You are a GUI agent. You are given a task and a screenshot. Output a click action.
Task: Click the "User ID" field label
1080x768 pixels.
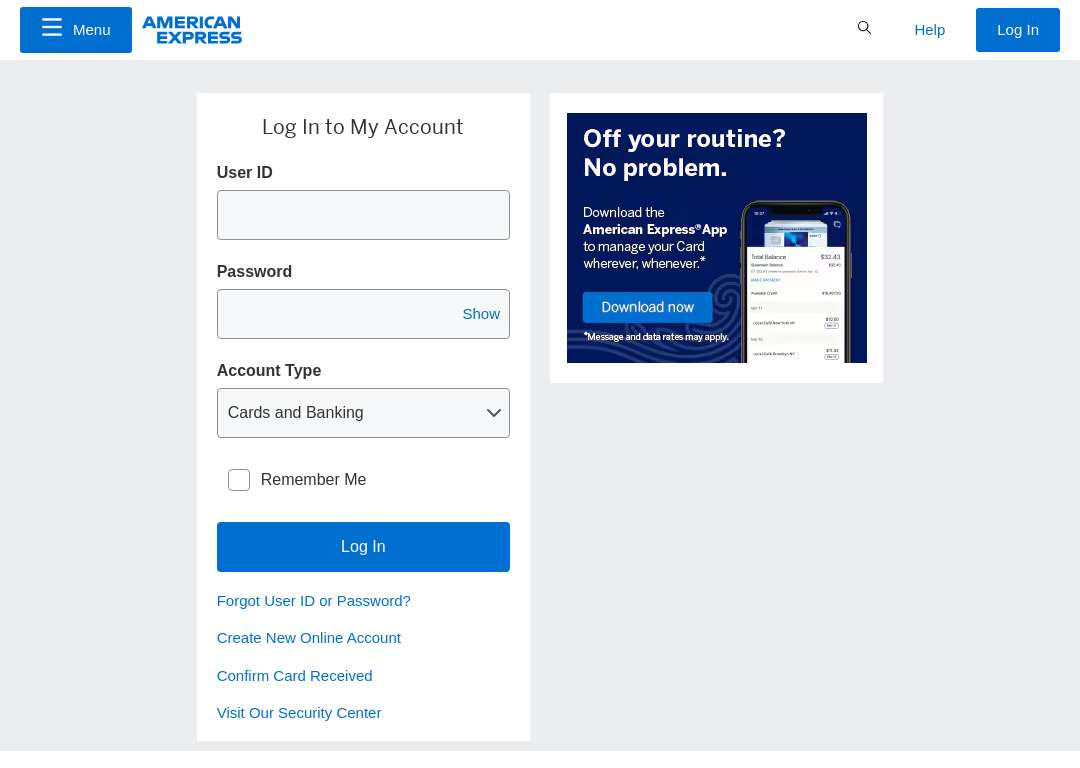pos(245,172)
